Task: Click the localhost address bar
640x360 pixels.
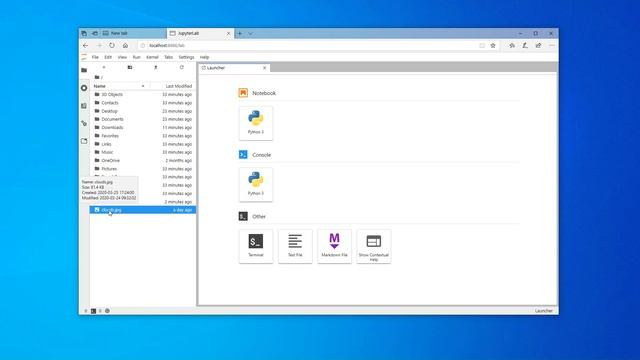Action: 312,46
